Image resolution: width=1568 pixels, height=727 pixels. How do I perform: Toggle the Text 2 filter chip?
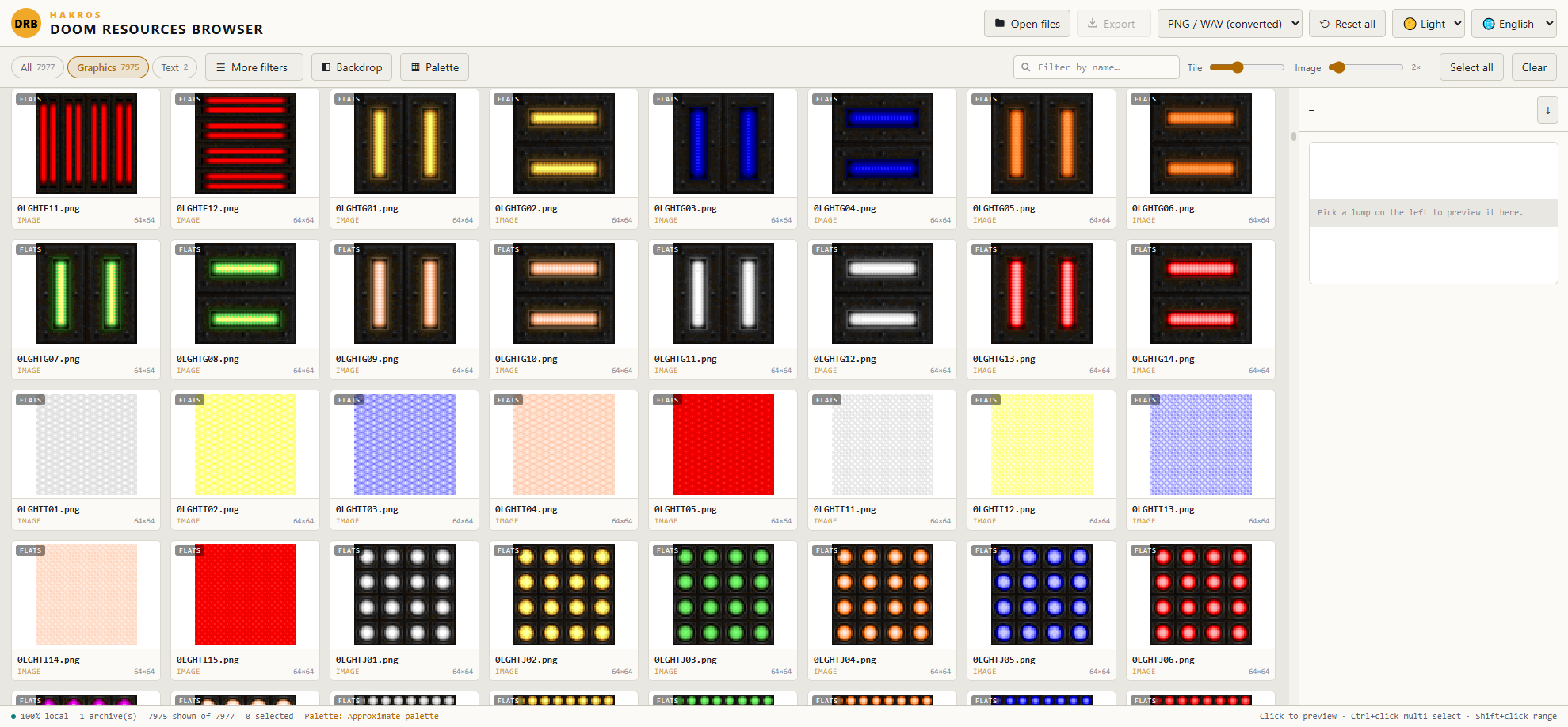tap(174, 67)
